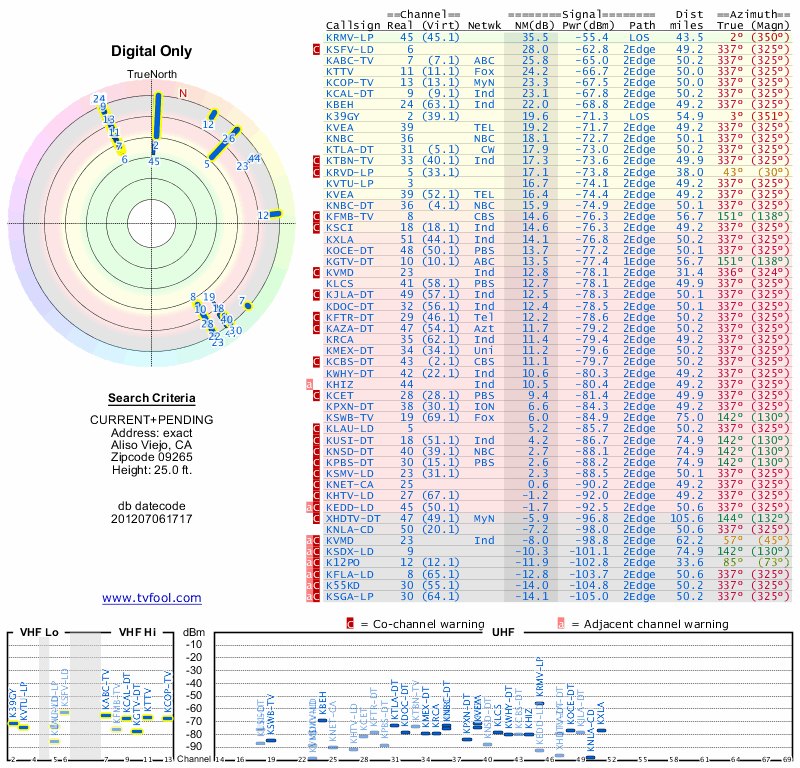
Task: Open the KSCI callsign link
Action: (339, 228)
